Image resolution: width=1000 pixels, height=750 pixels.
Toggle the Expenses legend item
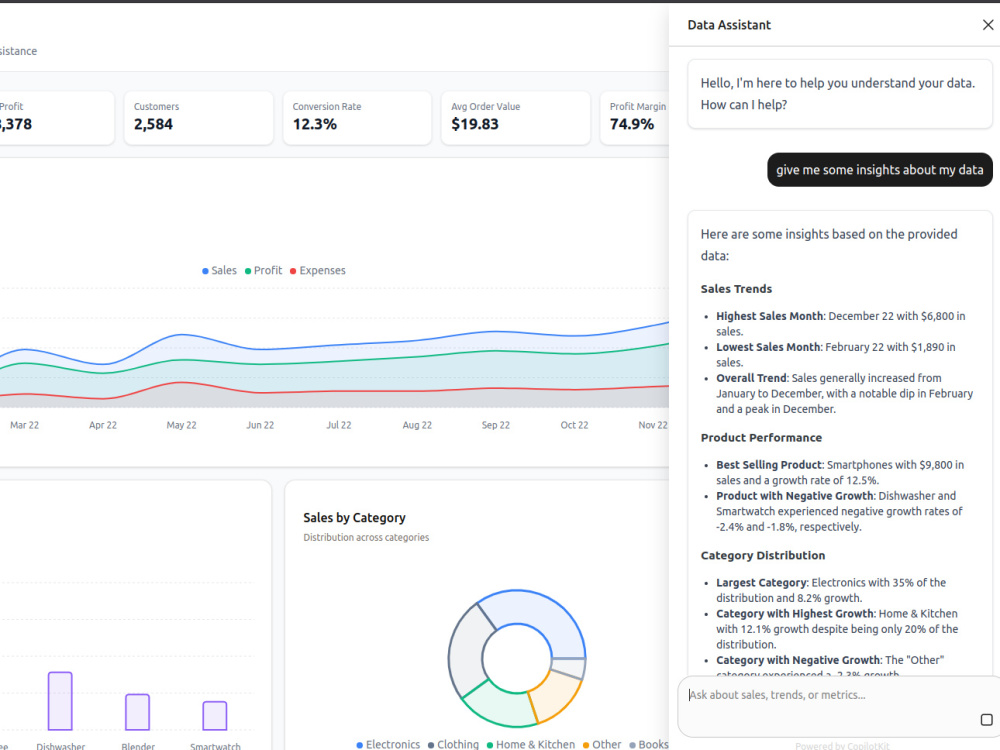[x=318, y=270]
